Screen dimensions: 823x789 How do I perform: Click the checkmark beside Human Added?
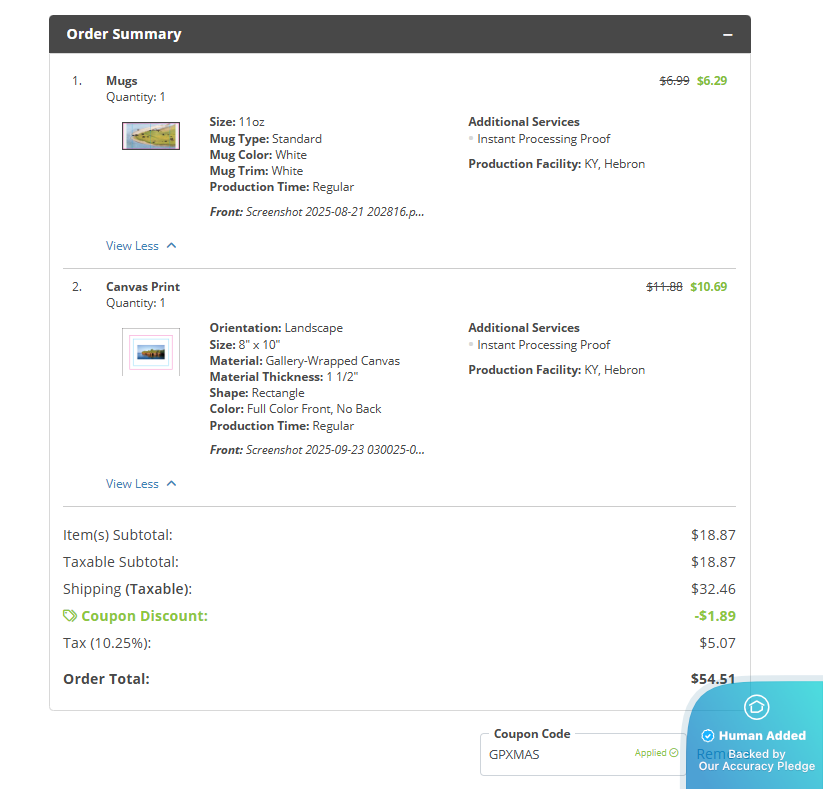[x=708, y=736]
